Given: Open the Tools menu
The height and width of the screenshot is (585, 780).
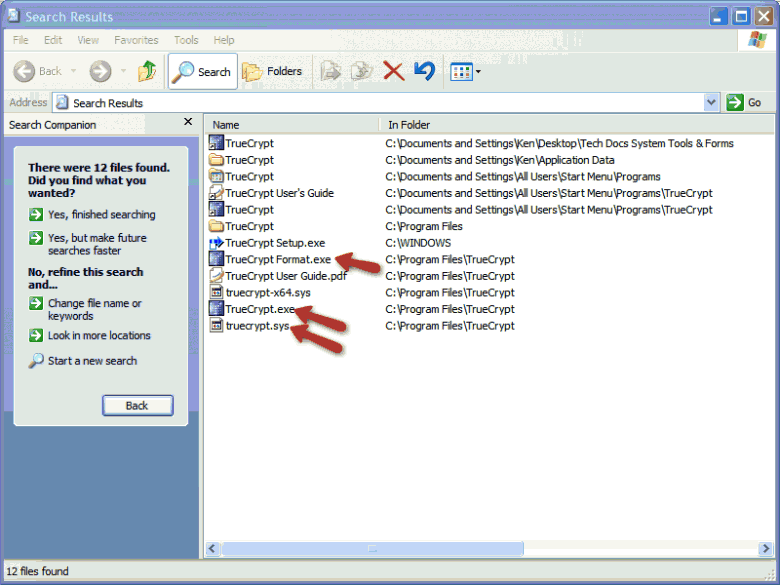Looking at the screenshot, I should pos(186,40).
